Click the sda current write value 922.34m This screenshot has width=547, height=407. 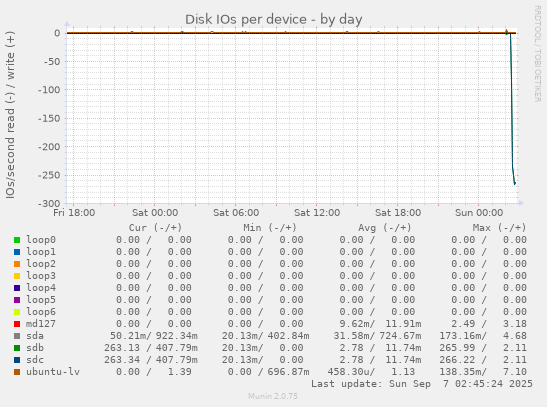(x=177, y=336)
